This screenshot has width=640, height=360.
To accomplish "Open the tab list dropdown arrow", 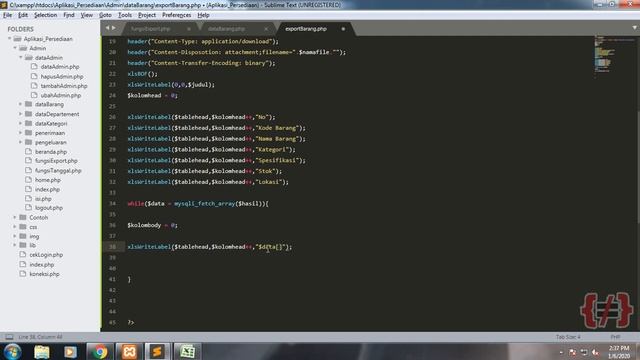I will [x=634, y=28].
